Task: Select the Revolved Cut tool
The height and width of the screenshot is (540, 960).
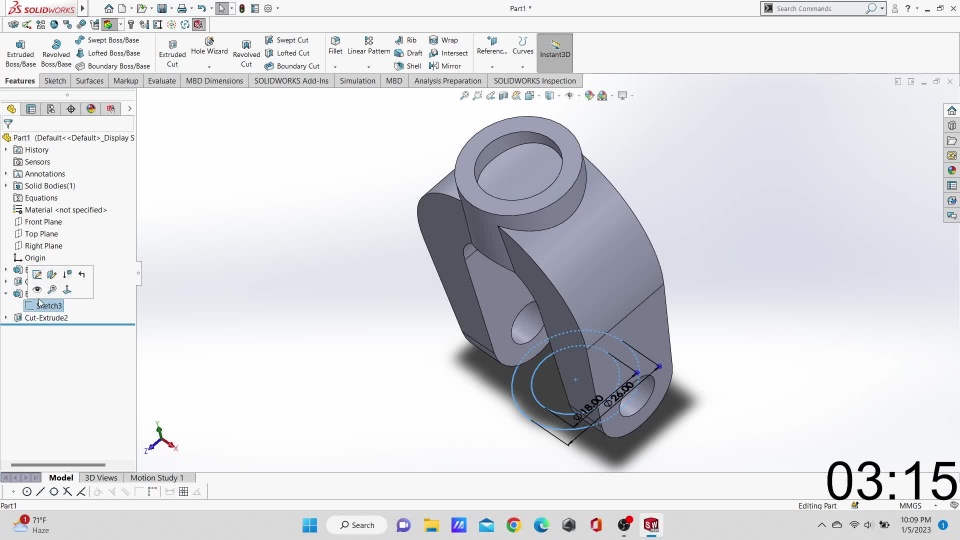Action: pos(246,53)
